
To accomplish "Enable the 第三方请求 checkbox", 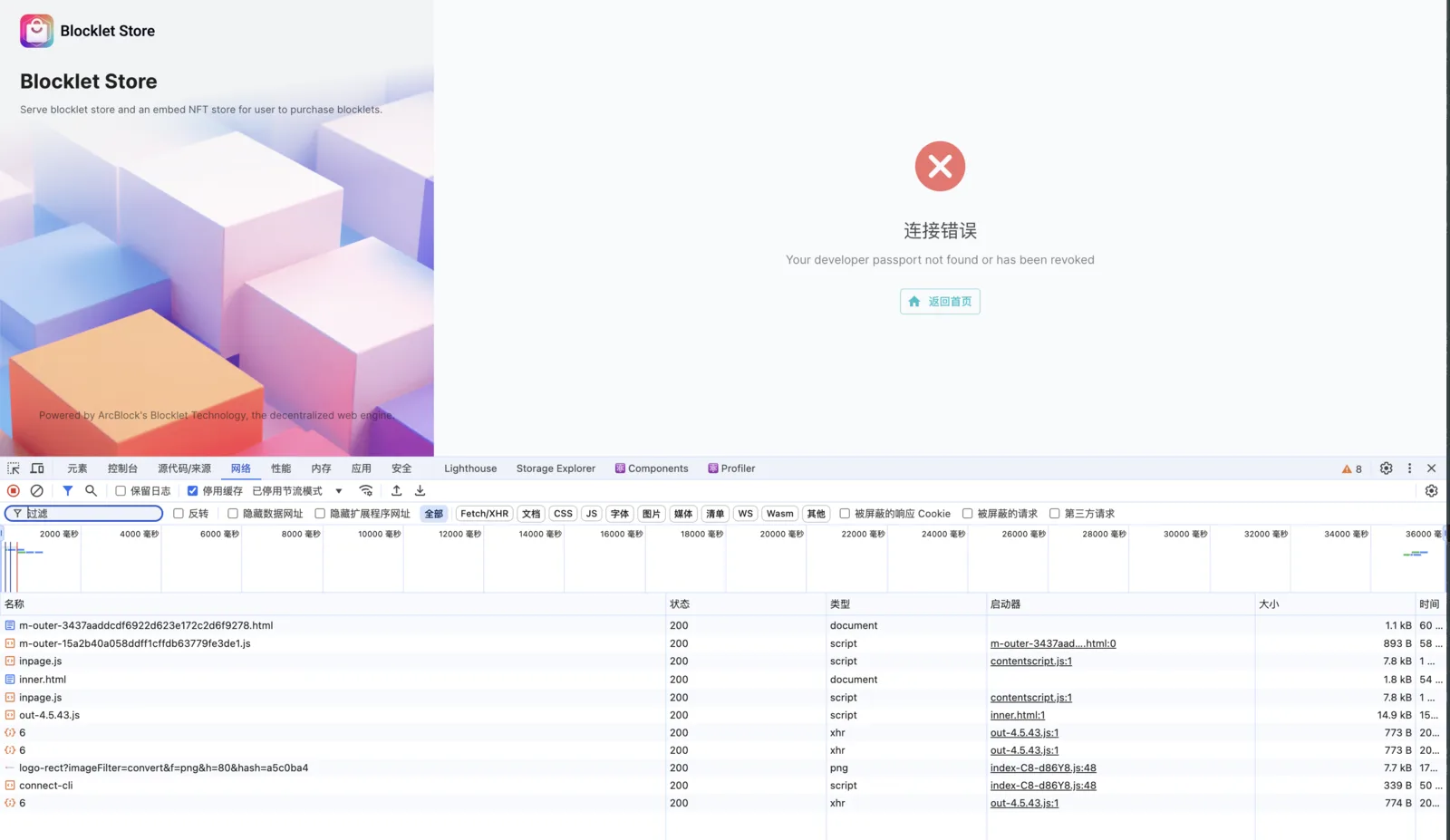I will [x=1055, y=514].
